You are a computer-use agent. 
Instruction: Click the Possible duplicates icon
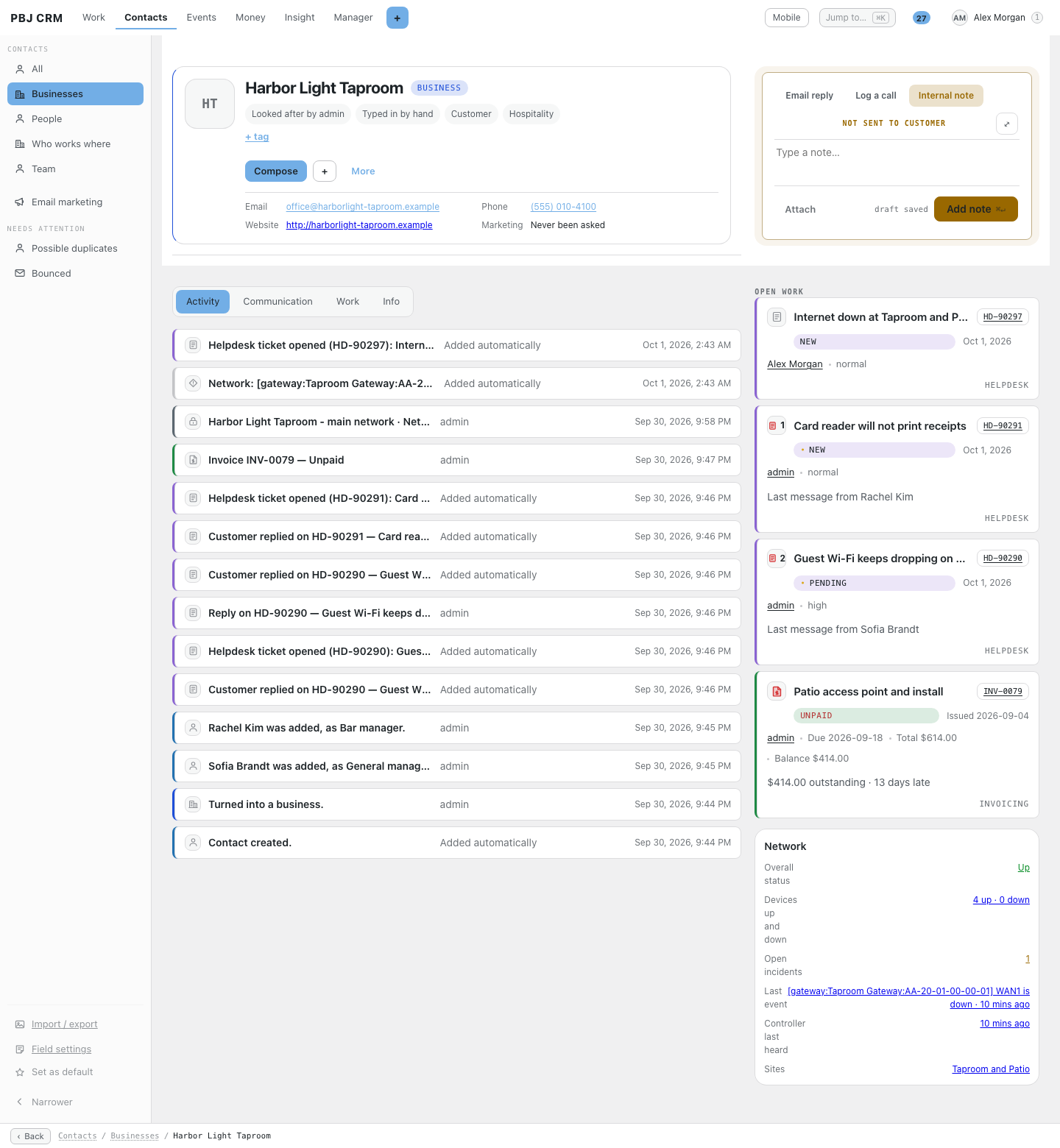(x=20, y=249)
